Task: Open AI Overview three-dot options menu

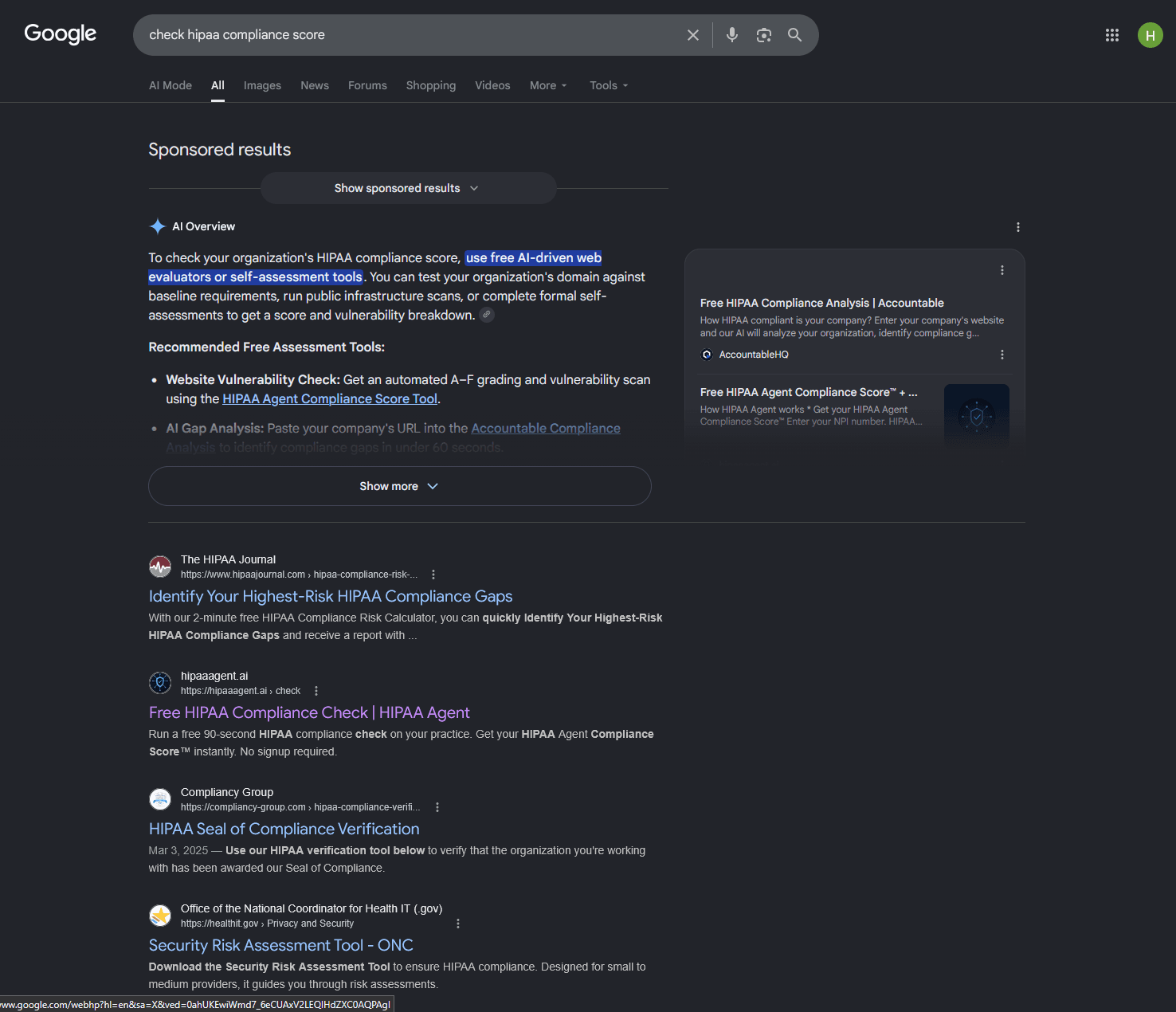Action: click(1018, 227)
